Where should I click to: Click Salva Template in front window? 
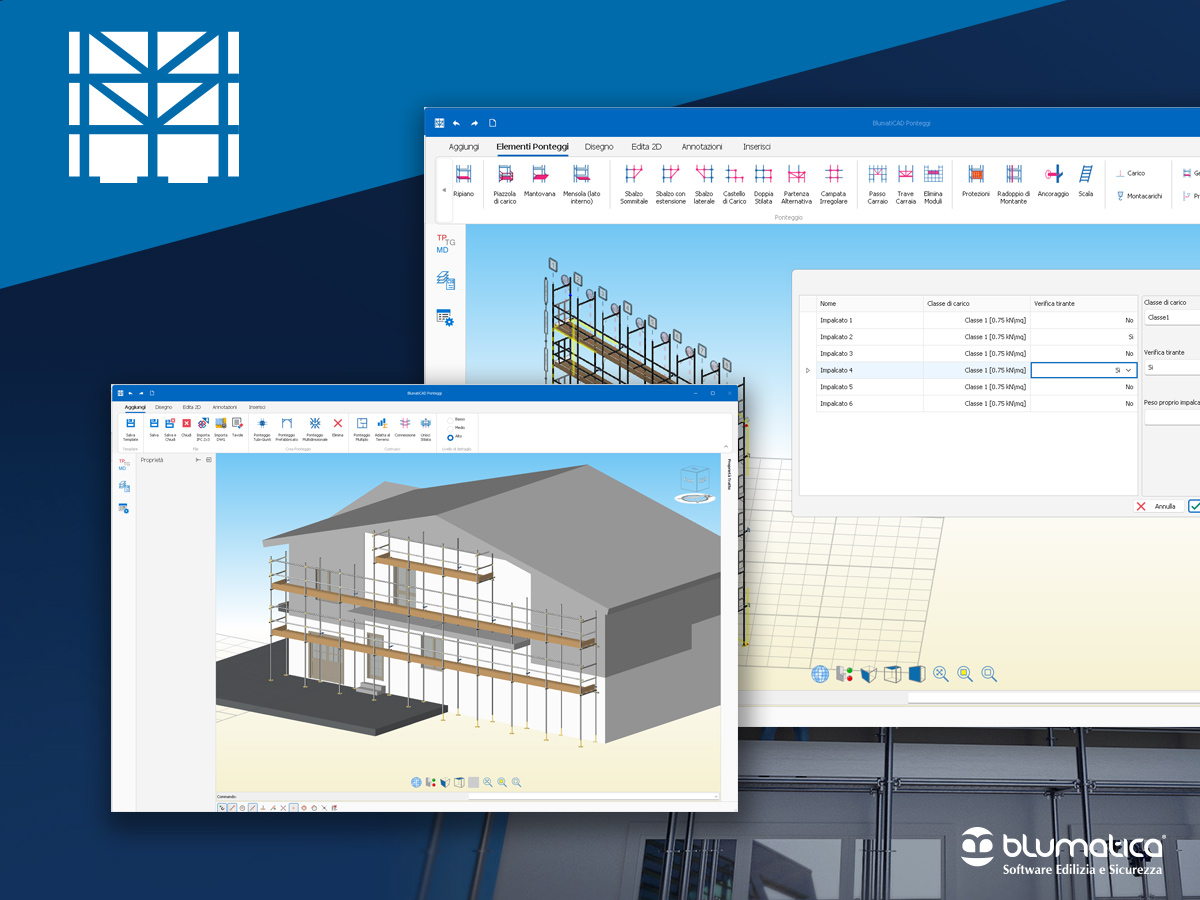(131, 429)
